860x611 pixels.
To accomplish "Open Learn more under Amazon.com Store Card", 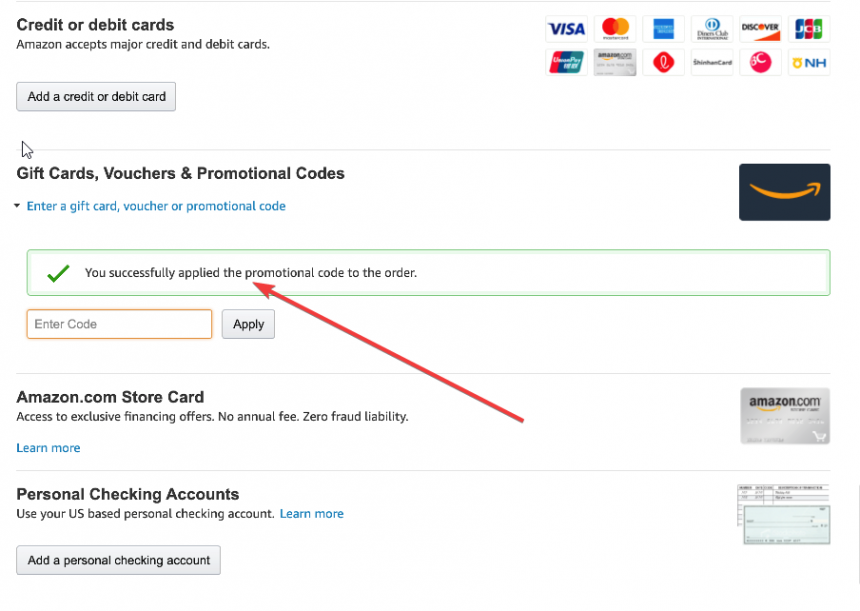I will (x=48, y=448).
